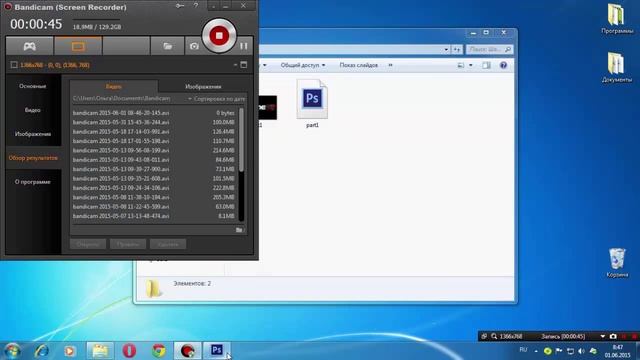Viewport: 640px width, 360px height.
Task: Open the view options dropdown arrow in Explorer
Action: (471, 65)
